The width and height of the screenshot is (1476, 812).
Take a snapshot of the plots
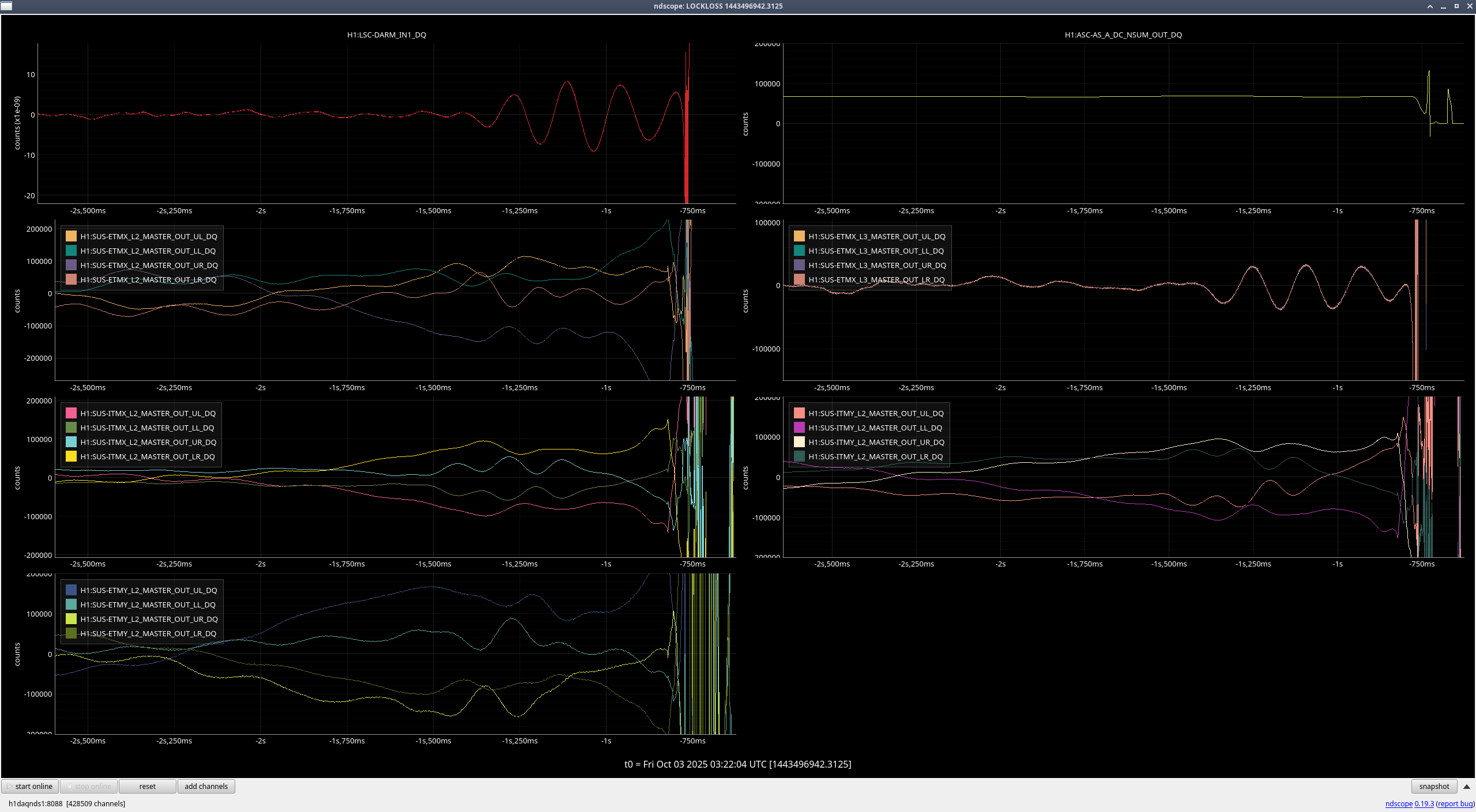[x=1433, y=786]
